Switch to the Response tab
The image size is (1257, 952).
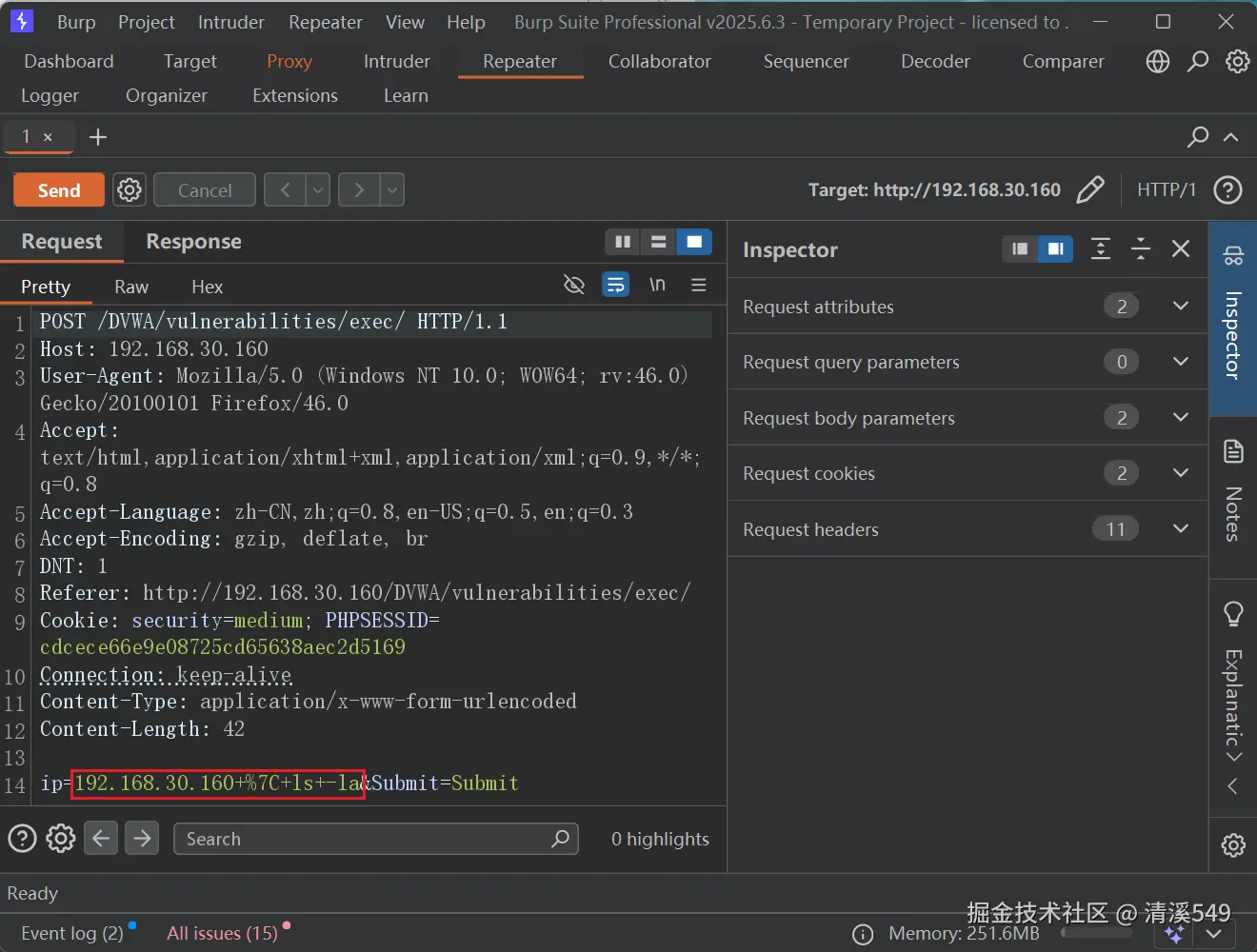[x=193, y=242]
